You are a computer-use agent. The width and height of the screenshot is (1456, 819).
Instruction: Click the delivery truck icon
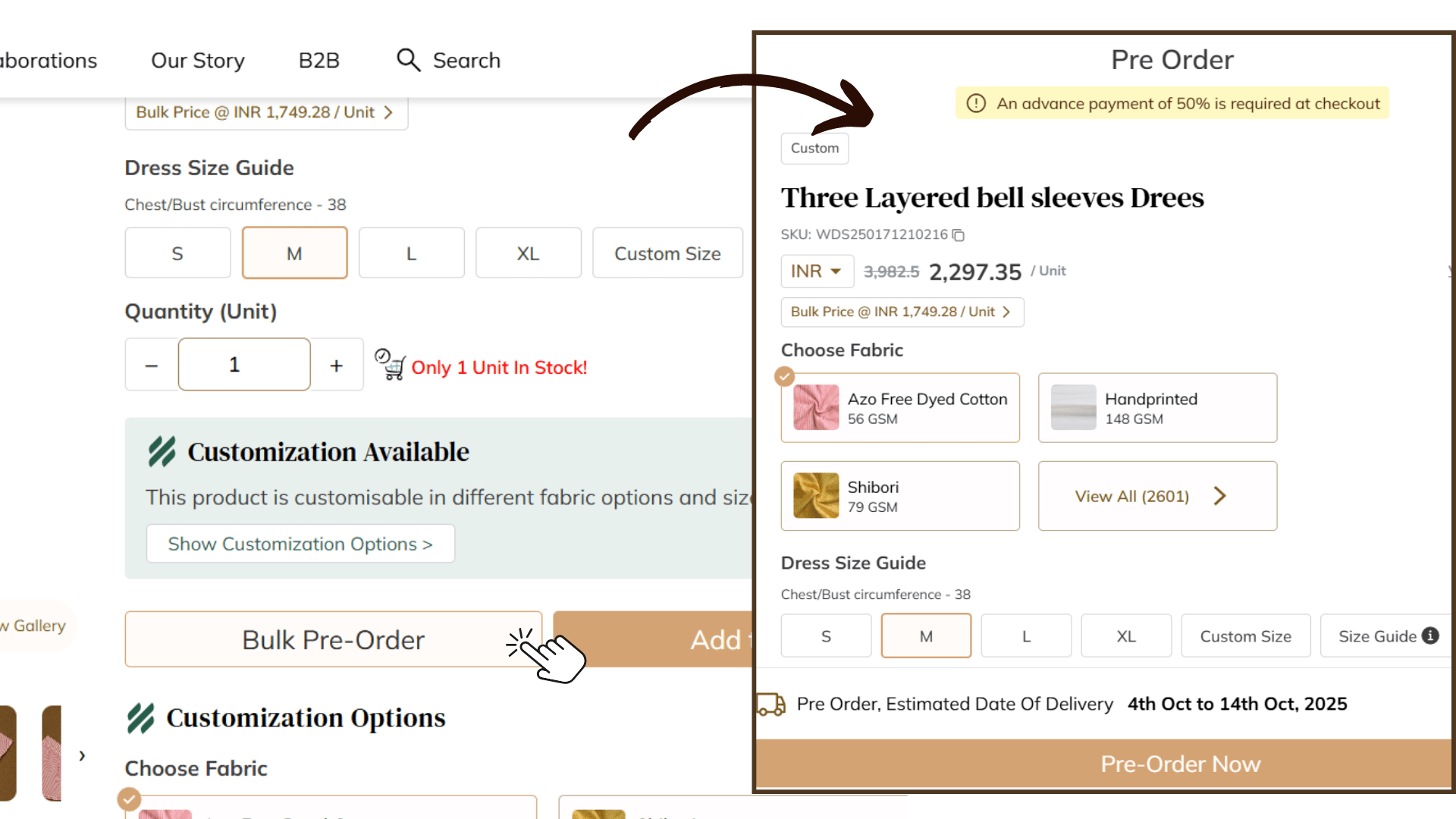[770, 704]
